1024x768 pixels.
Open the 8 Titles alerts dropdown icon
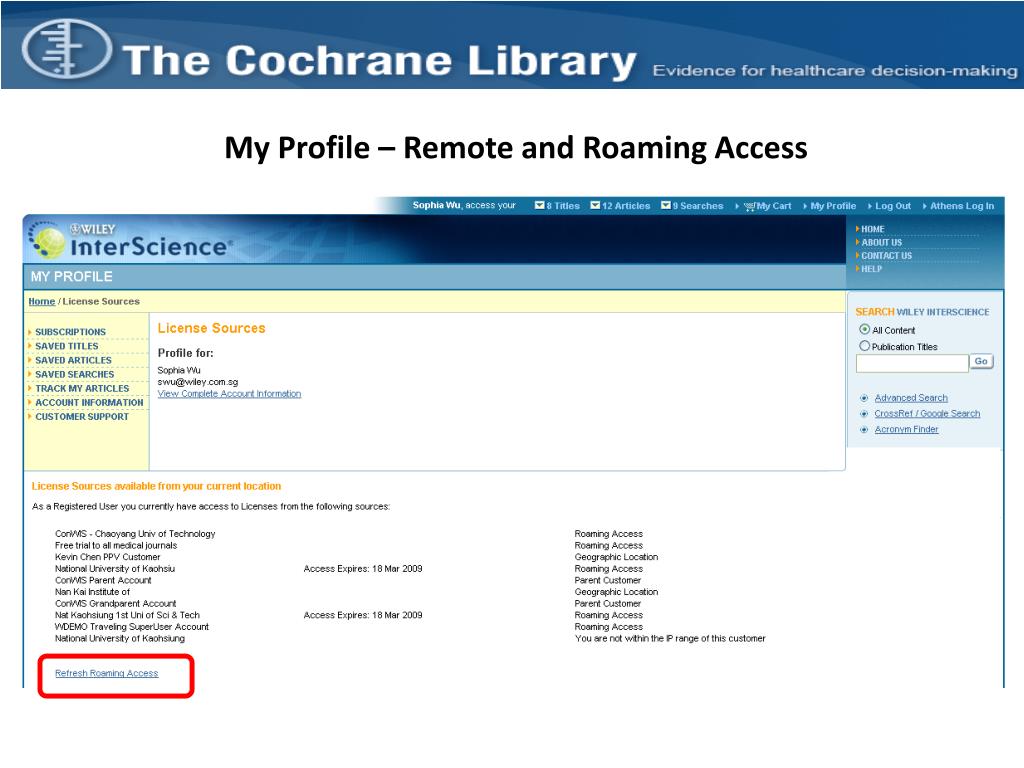click(538, 205)
